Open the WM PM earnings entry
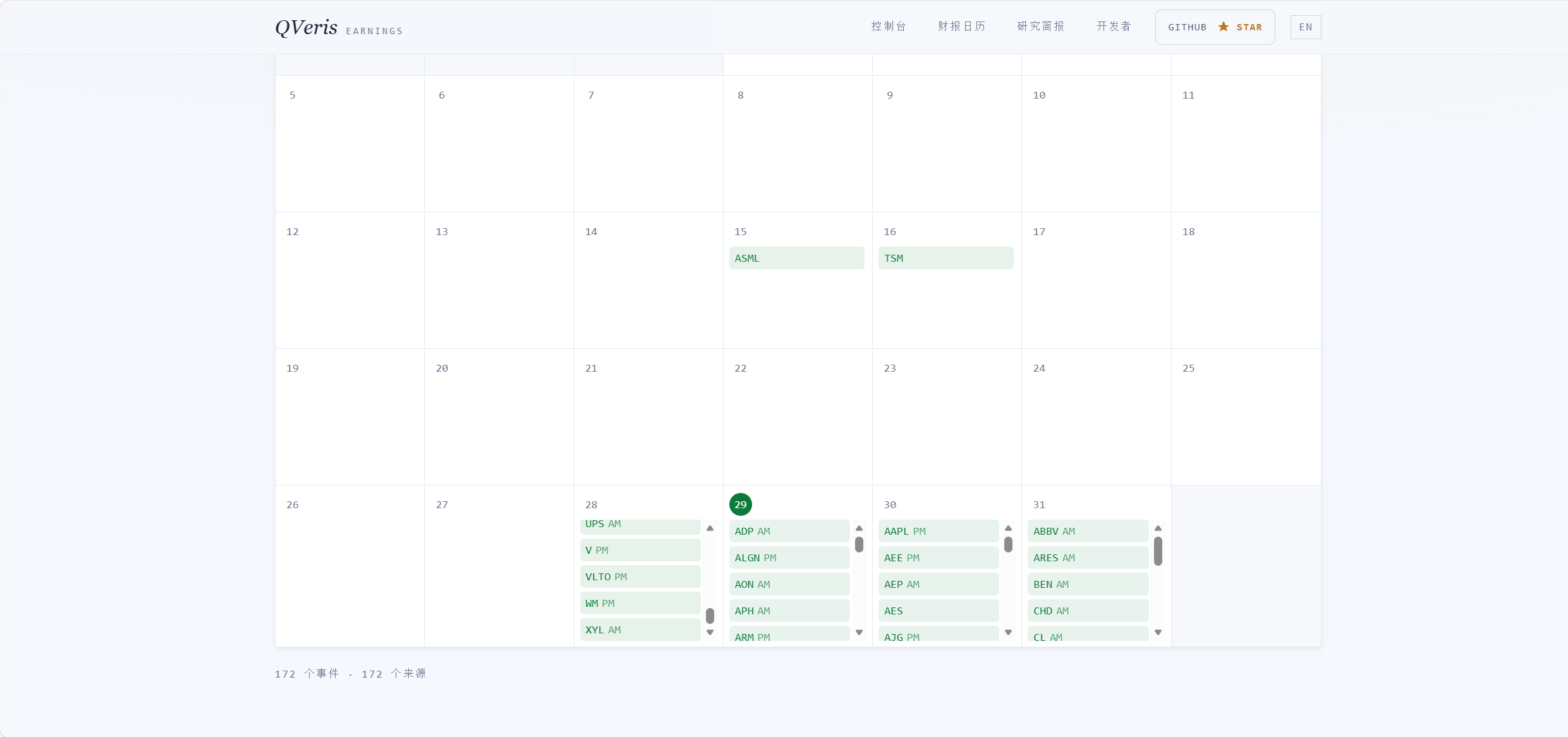 (x=640, y=603)
